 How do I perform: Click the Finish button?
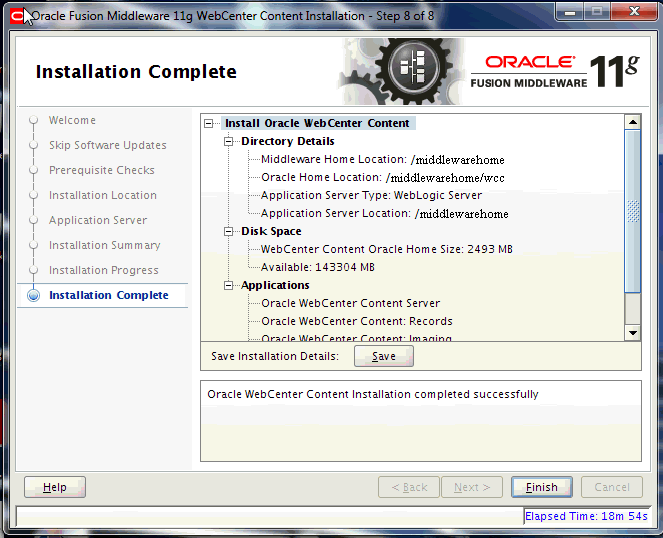[542, 487]
